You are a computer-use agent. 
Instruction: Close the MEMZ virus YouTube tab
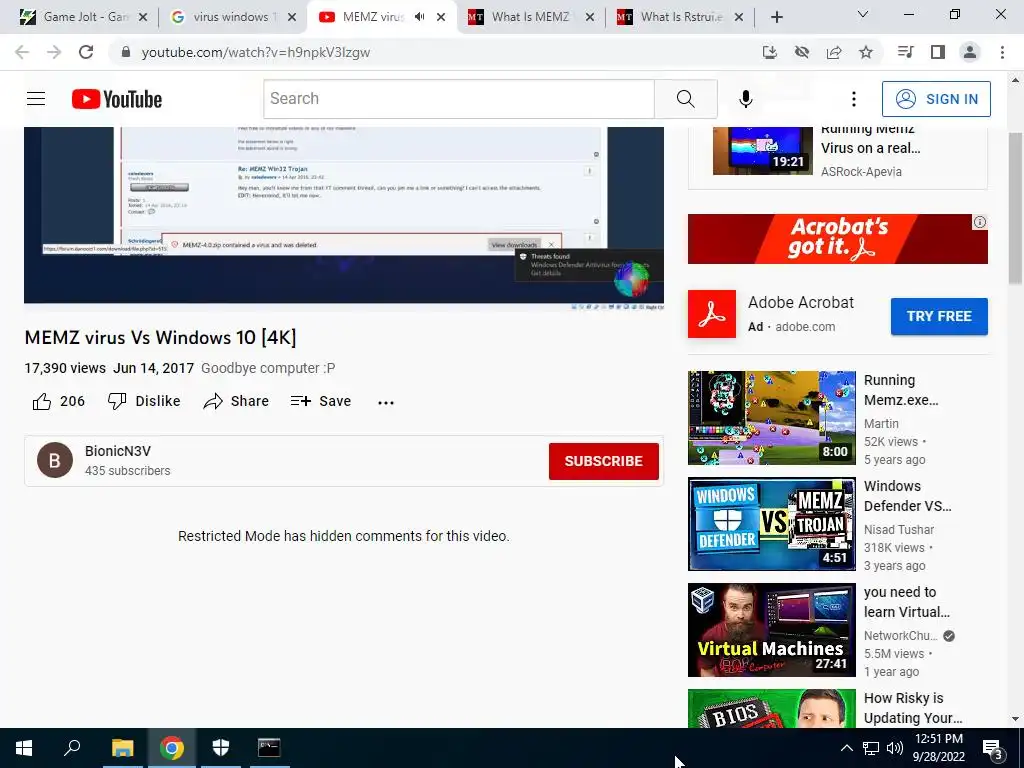click(441, 17)
